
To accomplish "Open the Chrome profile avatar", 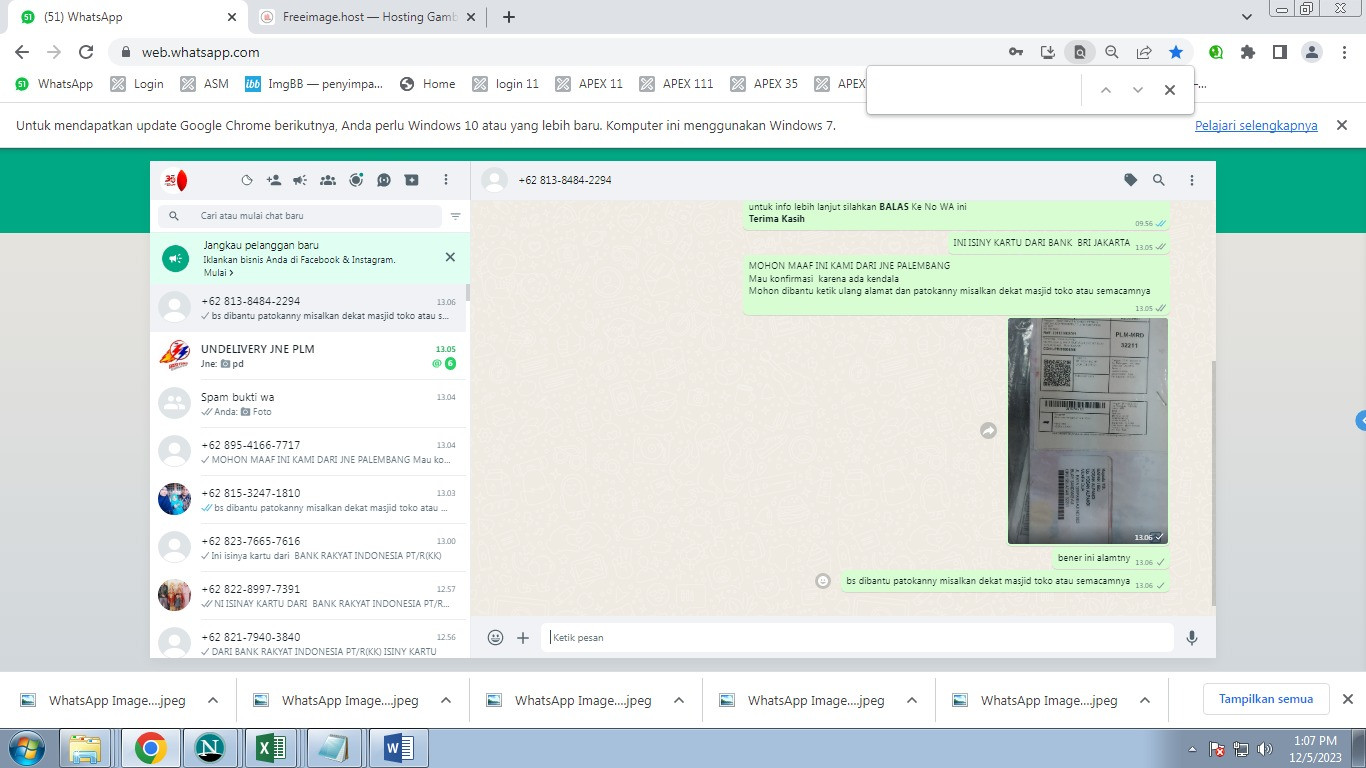I will tap(1312, 52).
